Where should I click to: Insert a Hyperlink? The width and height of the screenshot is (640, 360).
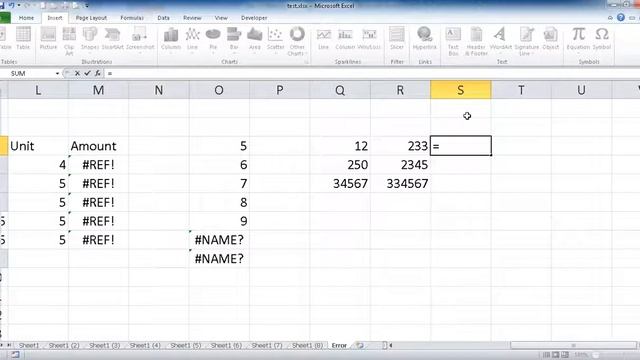coord(424,39)
